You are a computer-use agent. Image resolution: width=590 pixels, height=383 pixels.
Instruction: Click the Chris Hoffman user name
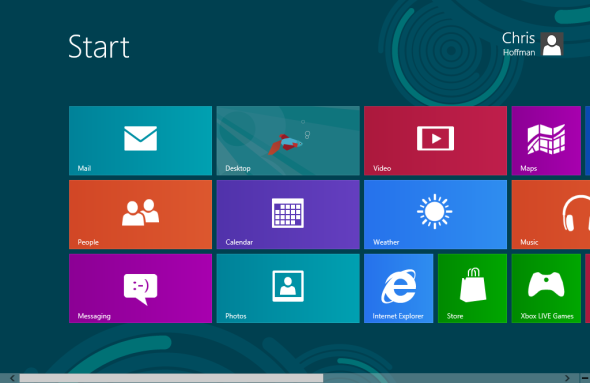tap(519, 44)
